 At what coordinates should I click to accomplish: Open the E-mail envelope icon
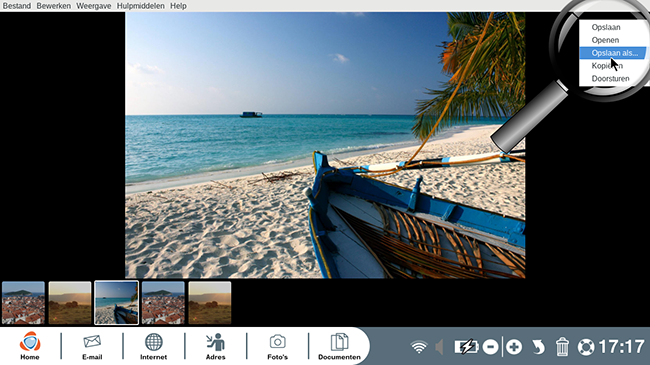[92, 342]
